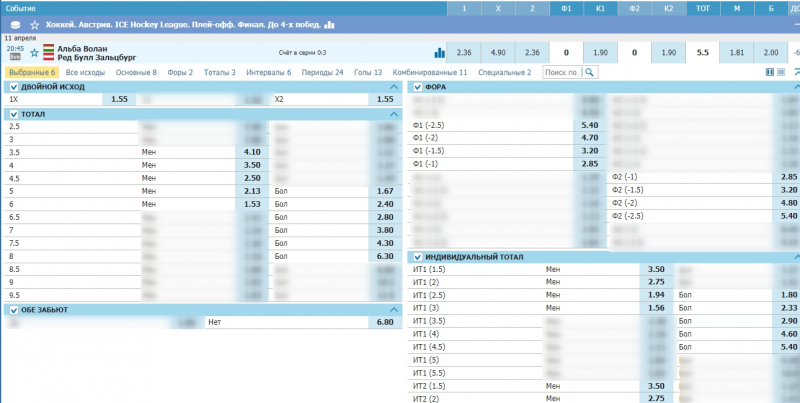Click the hockey puck sport icon
The width and height of the screenshot is (800, 403).
pyautogui.click(x=15, y=23)
